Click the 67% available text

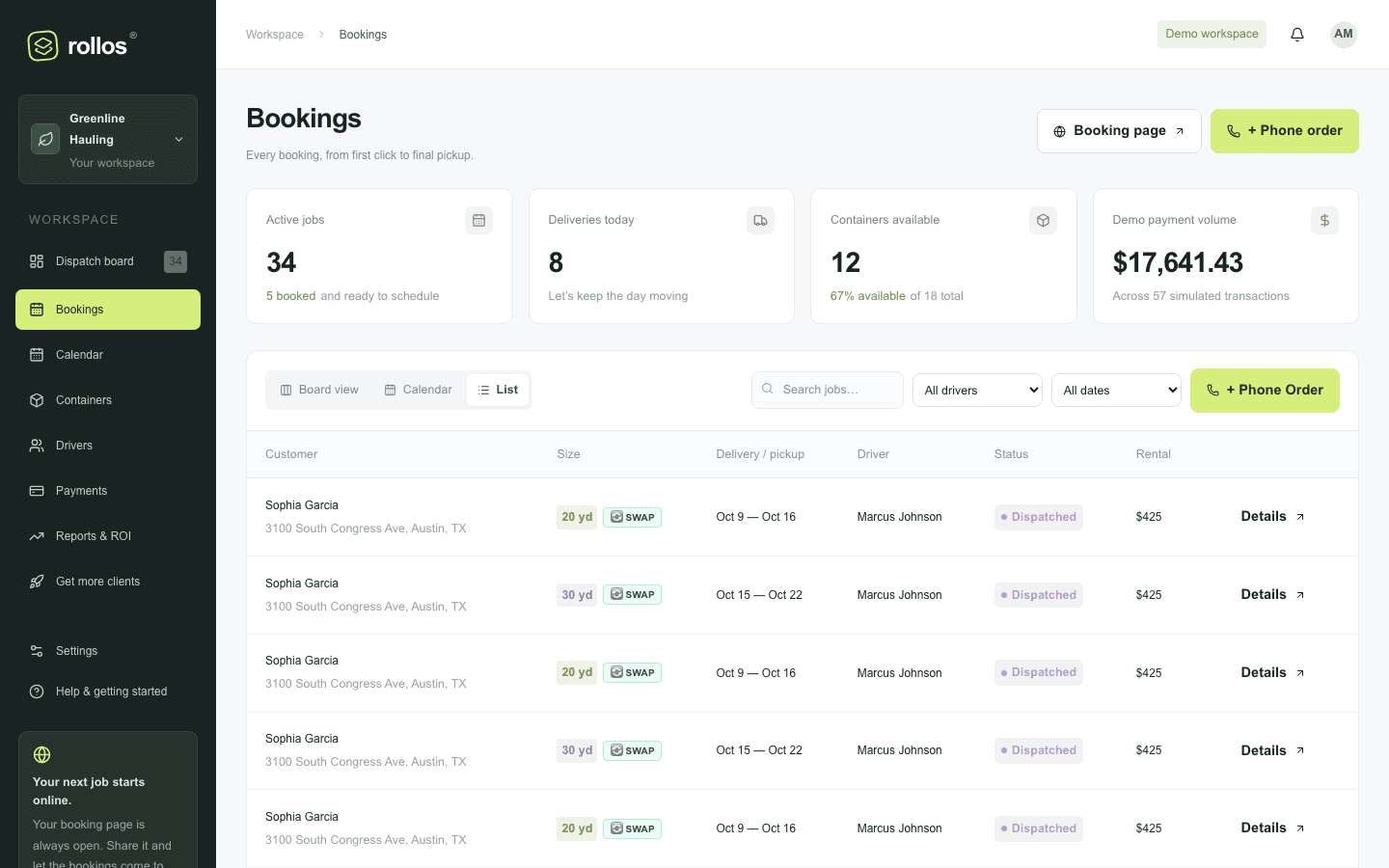tap(868, 296)
